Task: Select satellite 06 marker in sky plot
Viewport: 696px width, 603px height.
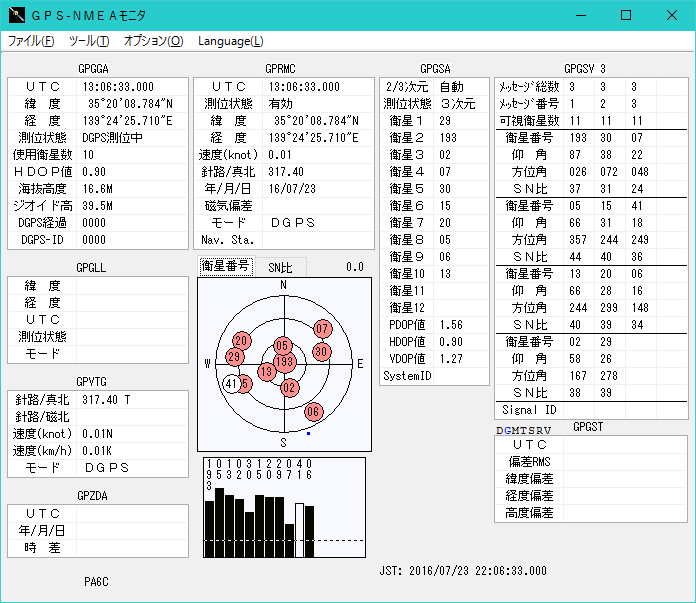Action: [x=313, y=412]
